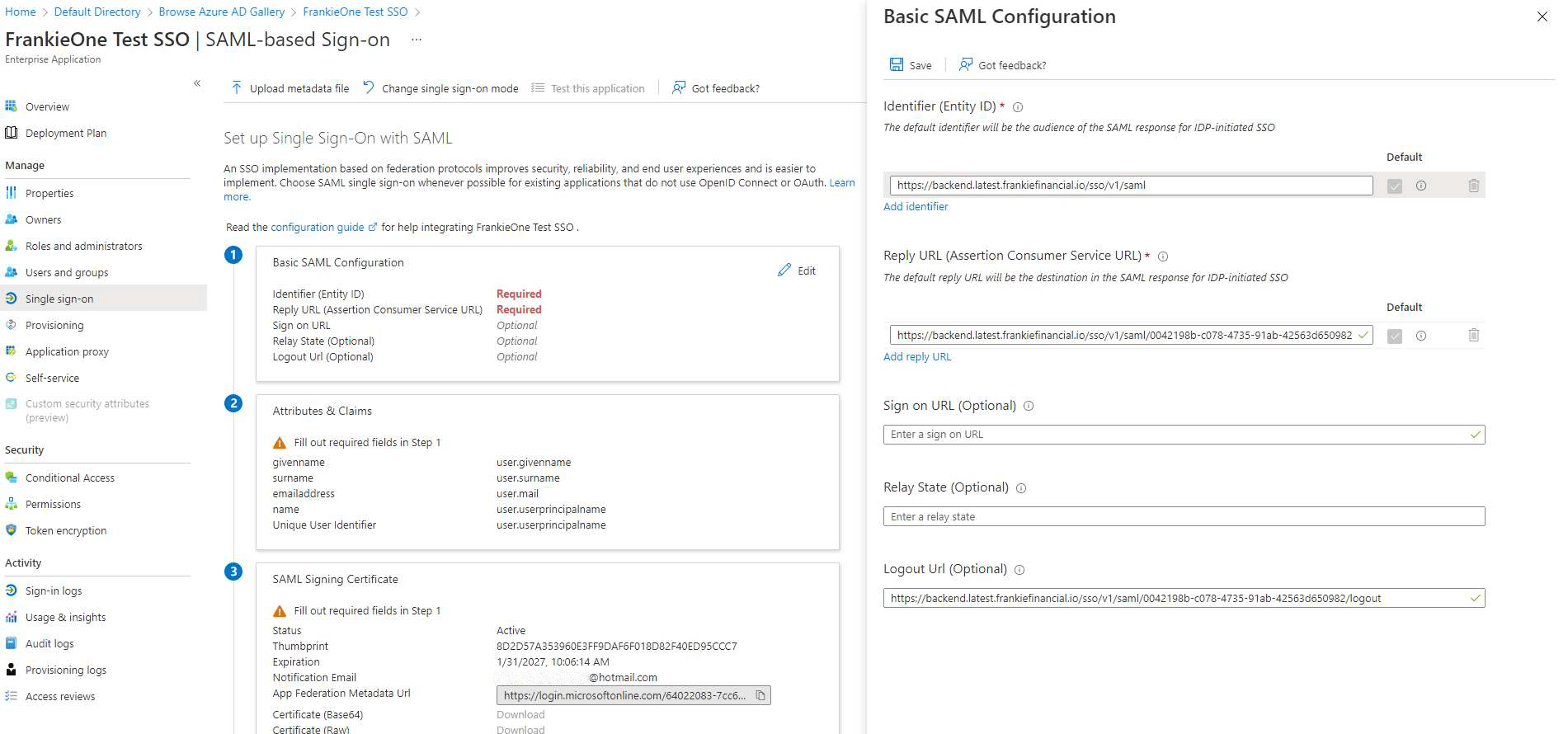
Task: Copy the App Federation Metadata Url
Action: coord(760,696)
